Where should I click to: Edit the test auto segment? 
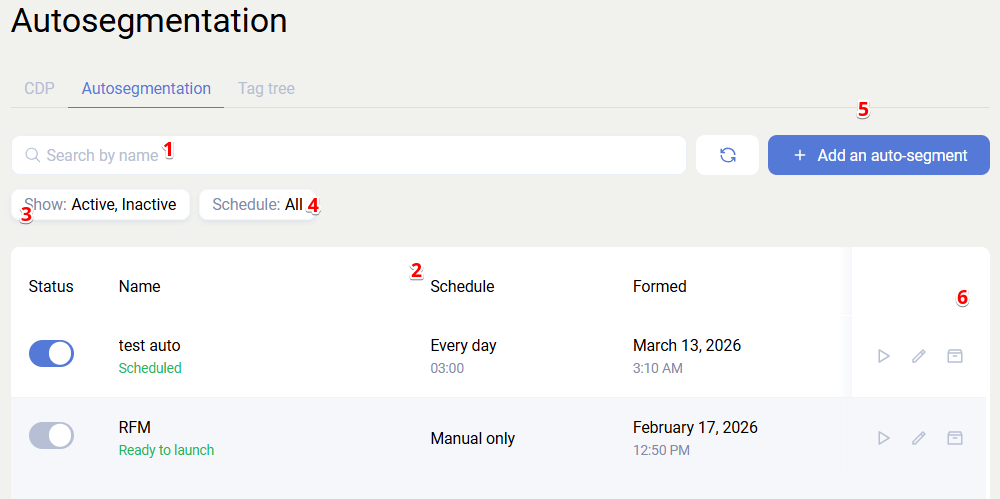coord(919,356)
